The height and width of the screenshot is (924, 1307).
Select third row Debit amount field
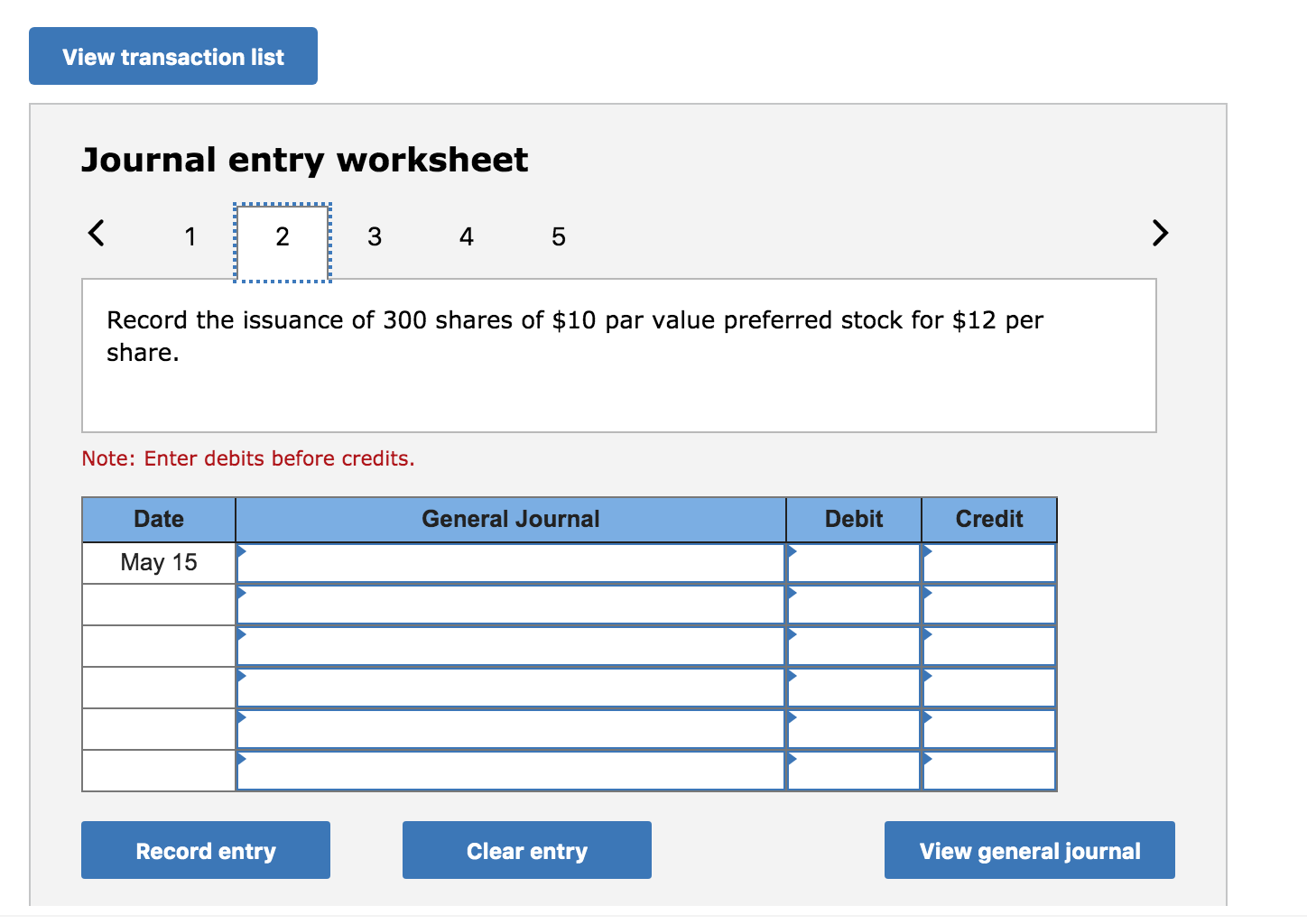point(854,646)
